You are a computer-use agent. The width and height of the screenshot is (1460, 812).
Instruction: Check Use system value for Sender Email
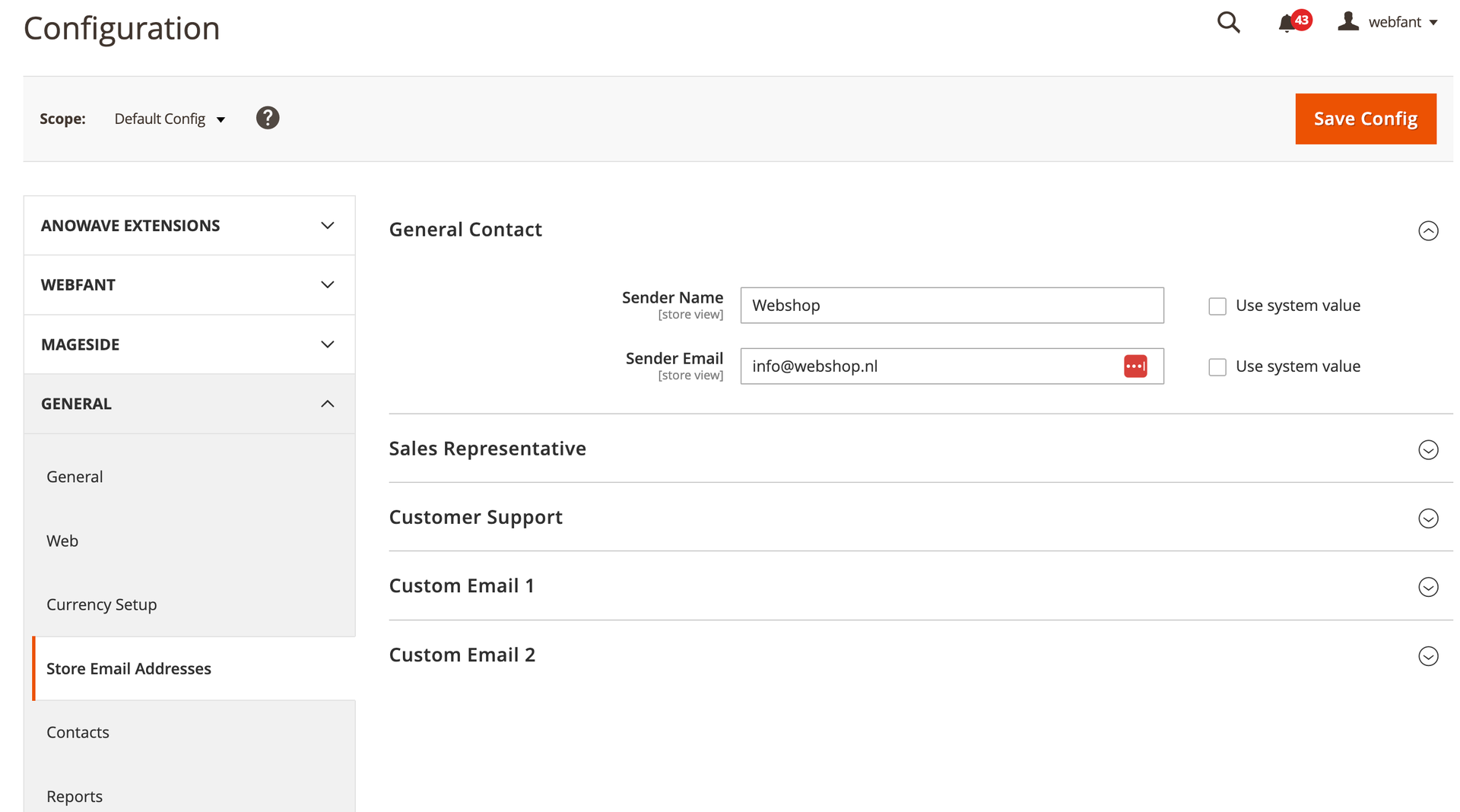(1217, 367)
